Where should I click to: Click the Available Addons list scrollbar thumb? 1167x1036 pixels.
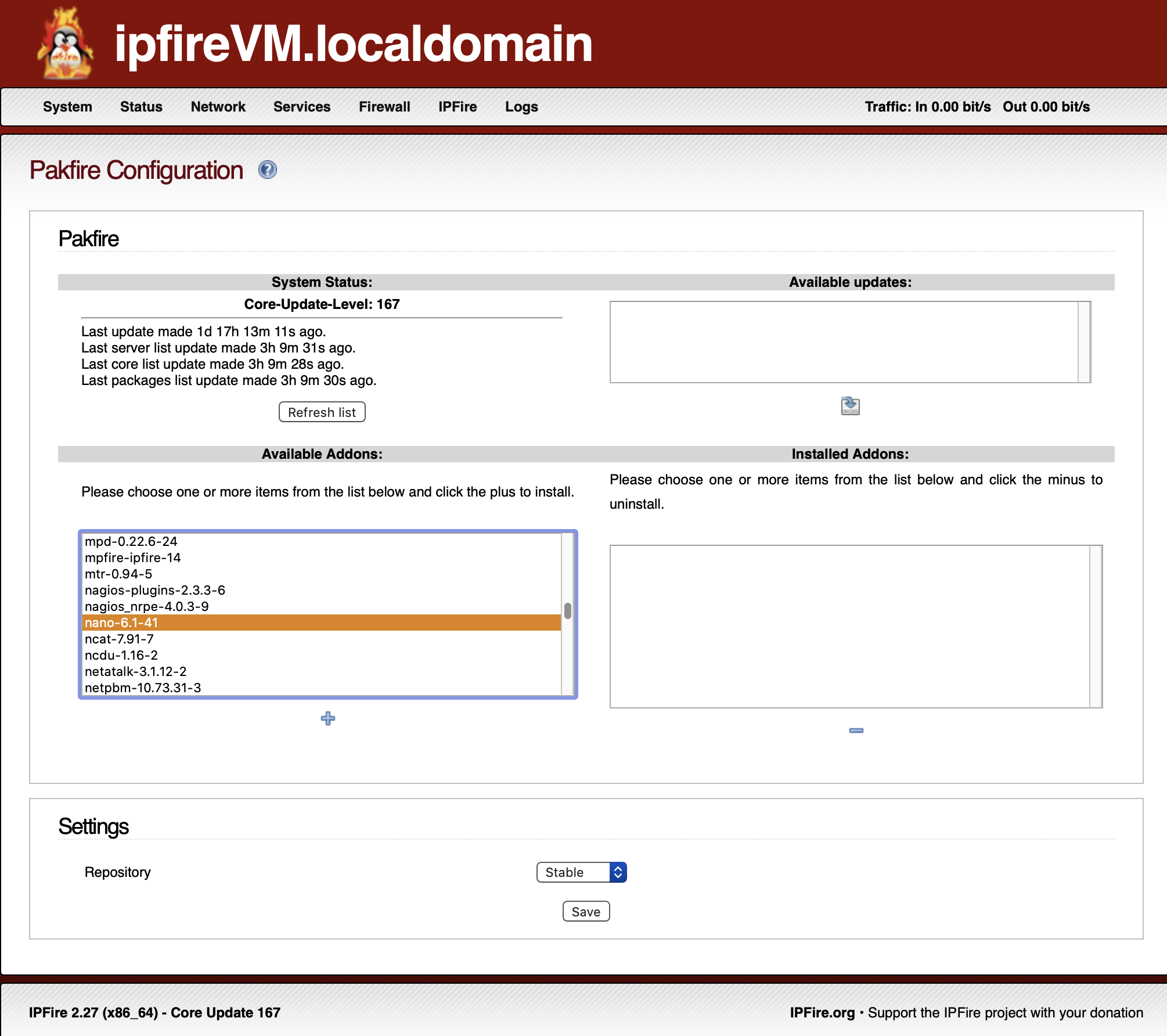pos(568,610)
